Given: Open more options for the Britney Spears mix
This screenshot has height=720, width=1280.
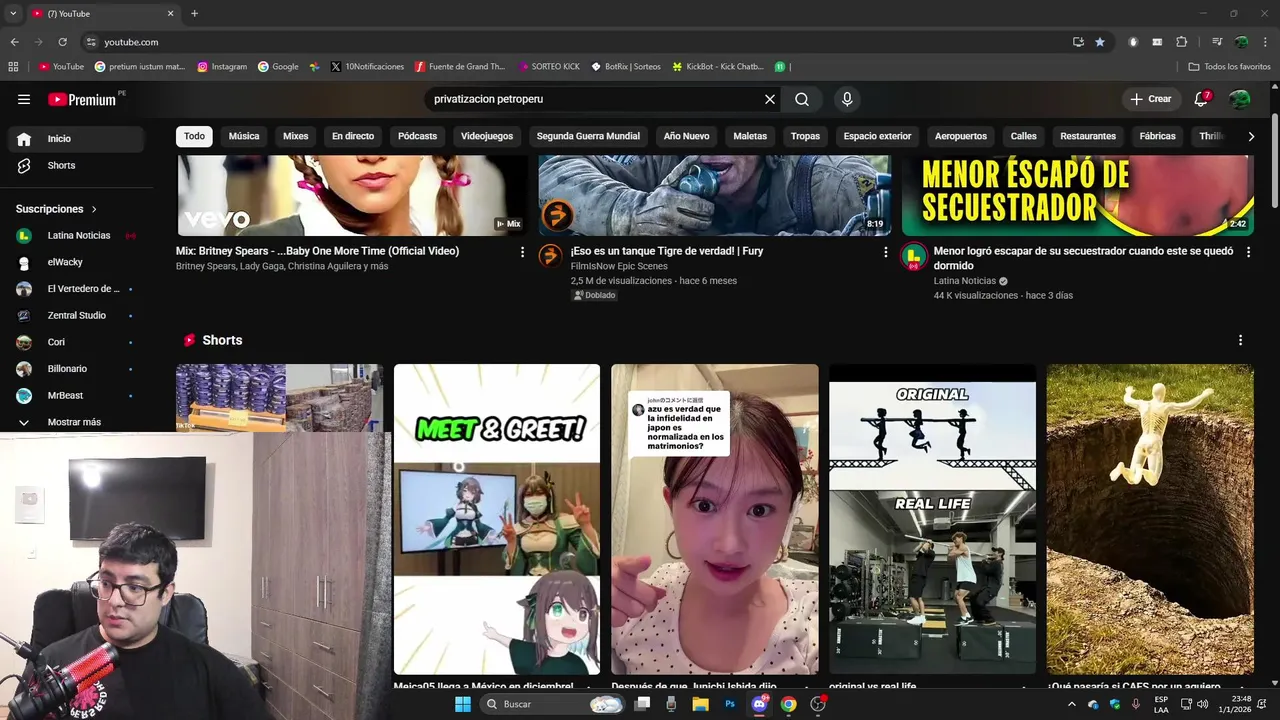Looking at the screenshot, I should point(522,252).
